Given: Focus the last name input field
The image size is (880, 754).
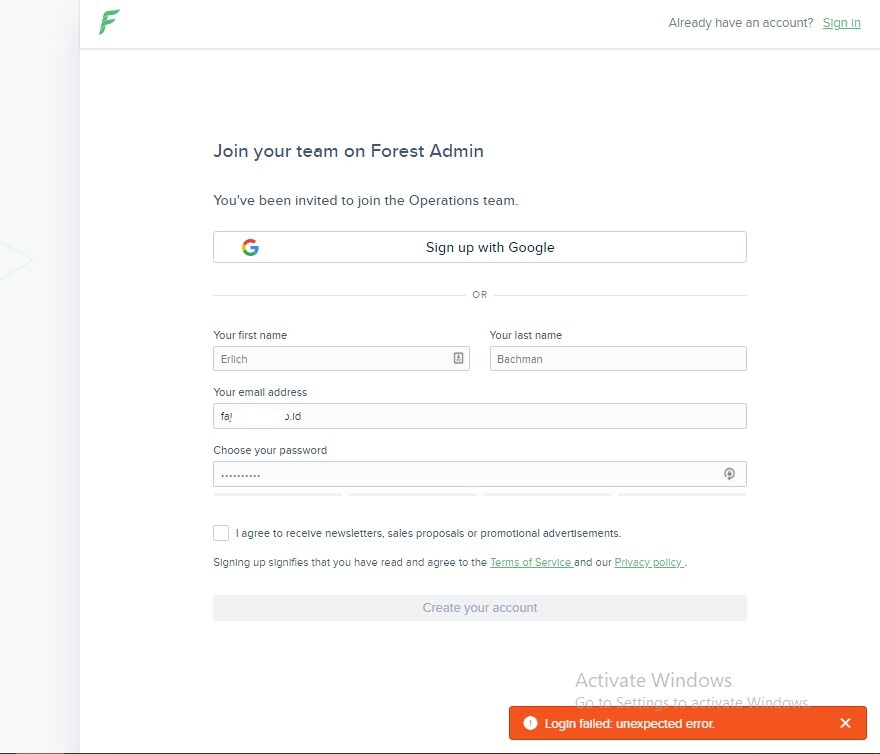Looking at the screenshot, I should [618, 359].
